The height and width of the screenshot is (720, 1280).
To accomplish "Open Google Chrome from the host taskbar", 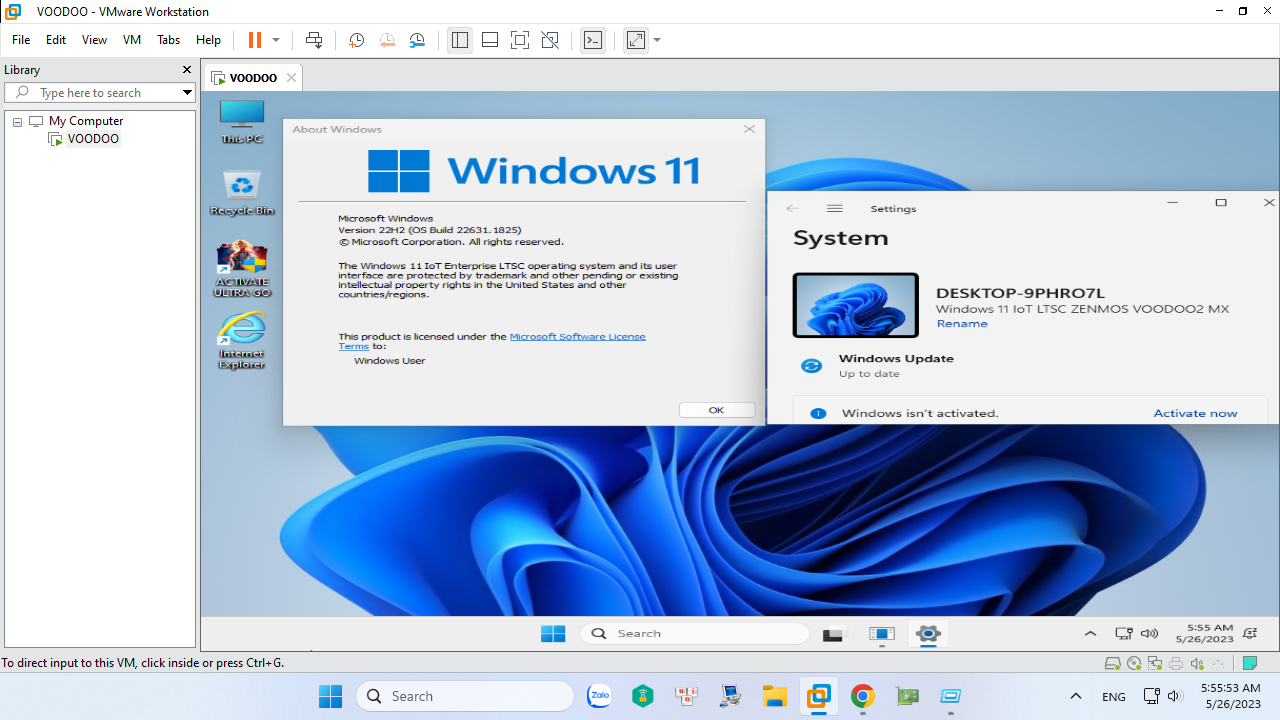I will [863, 696].
